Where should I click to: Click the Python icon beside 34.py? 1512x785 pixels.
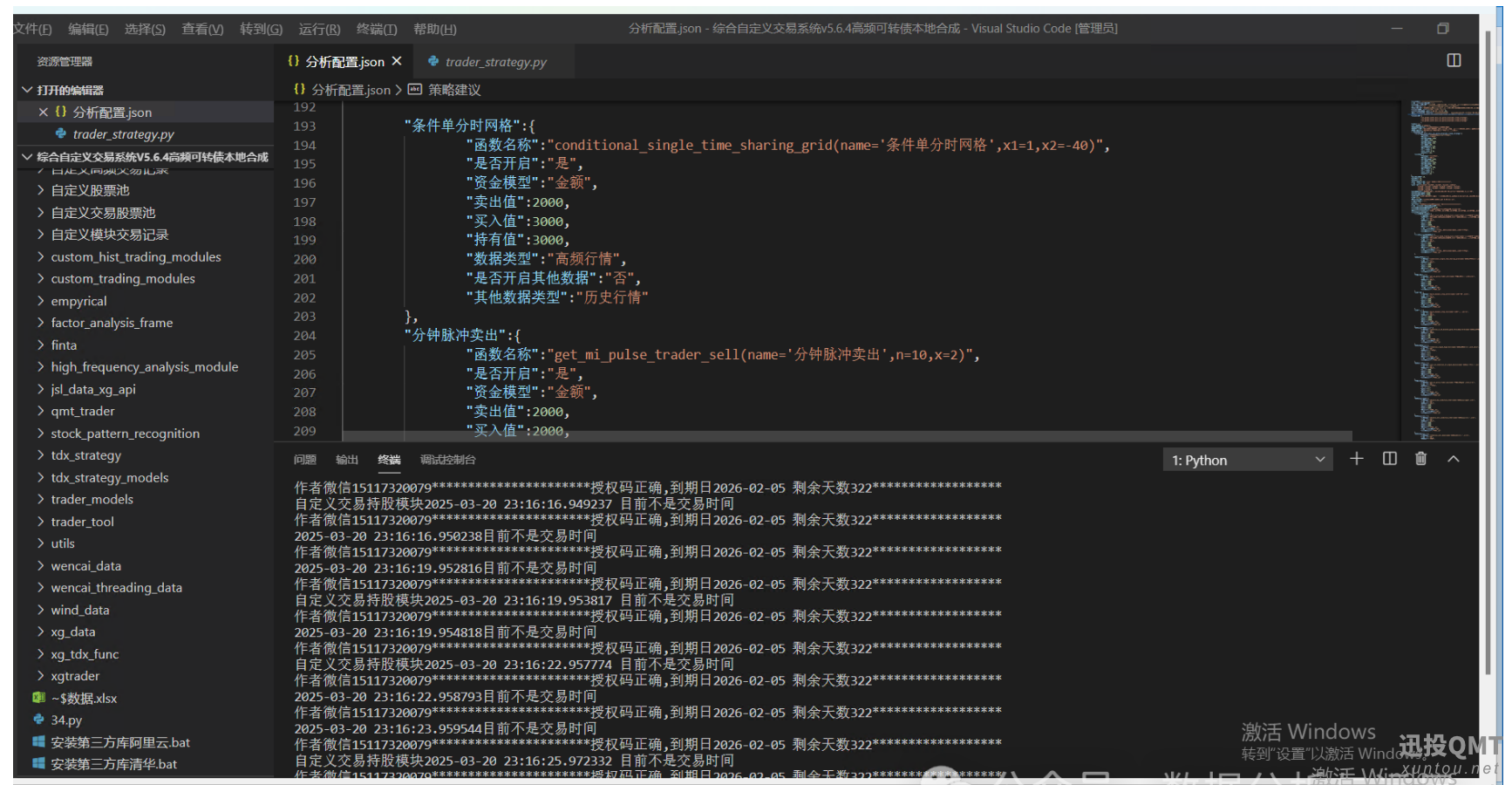click(38, 720)
